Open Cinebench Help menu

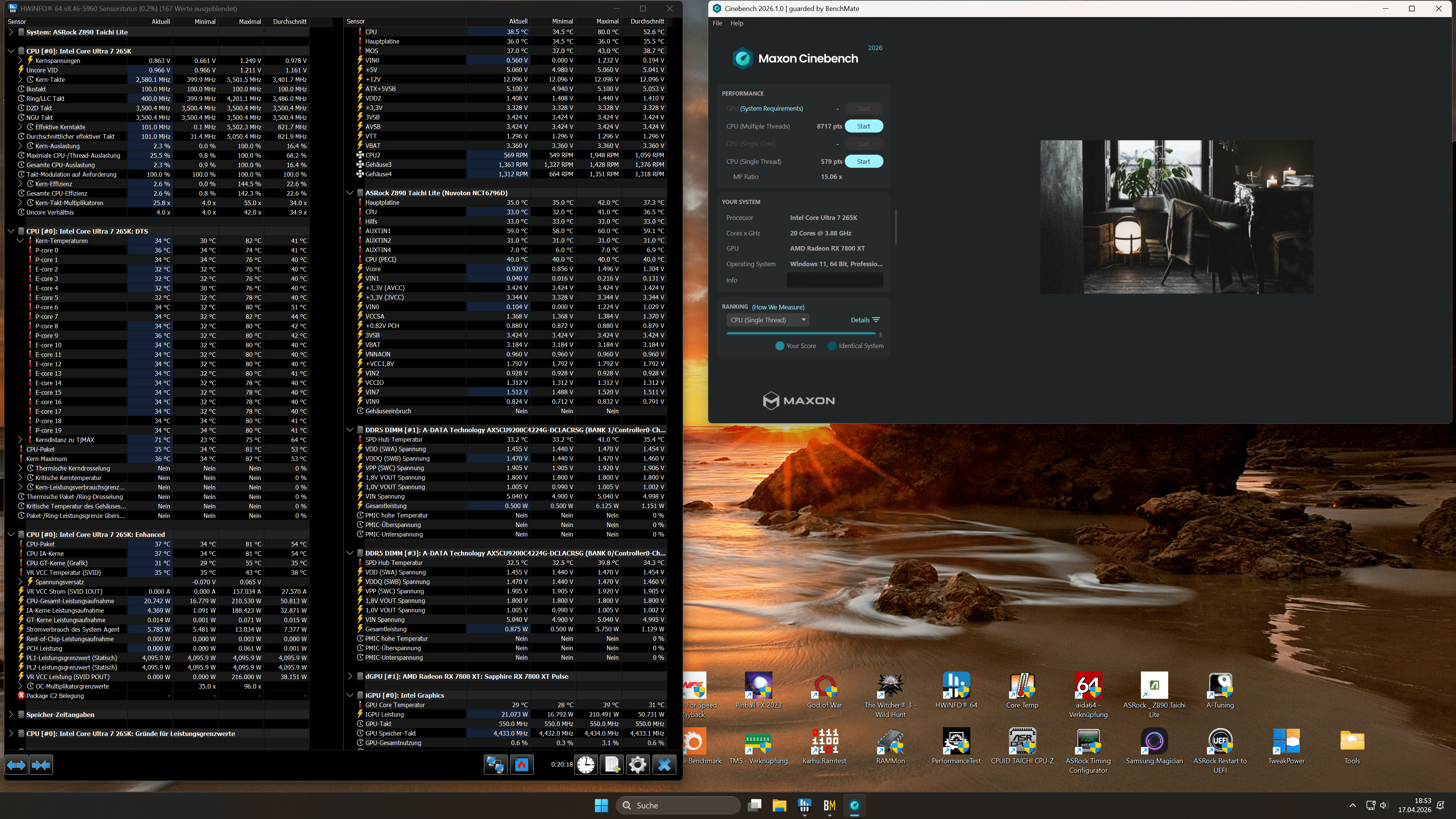click(x=736, y=23)
